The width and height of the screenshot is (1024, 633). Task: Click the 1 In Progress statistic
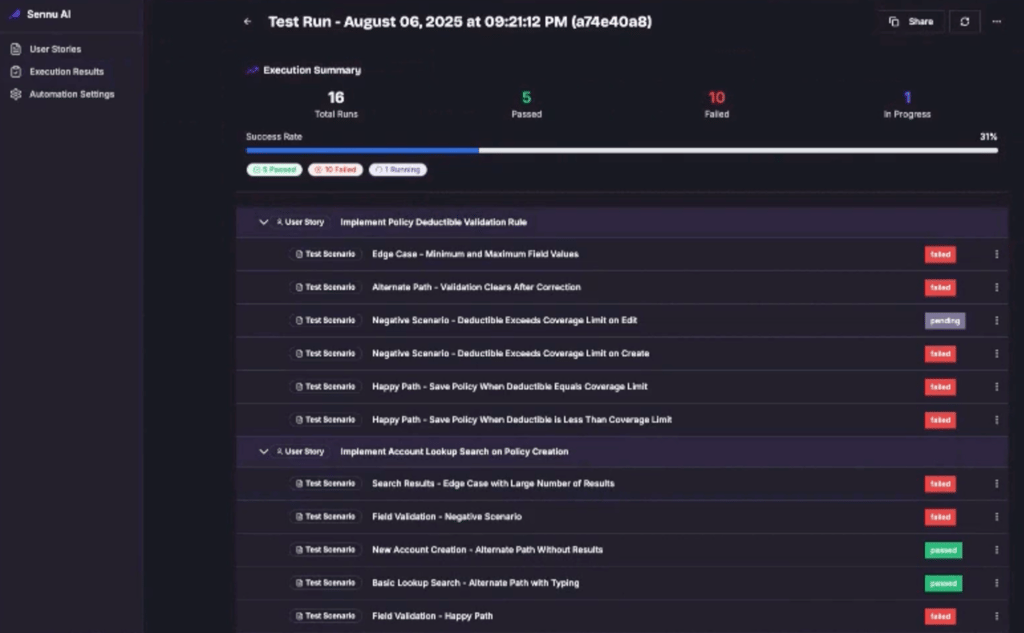click(906, 105)
